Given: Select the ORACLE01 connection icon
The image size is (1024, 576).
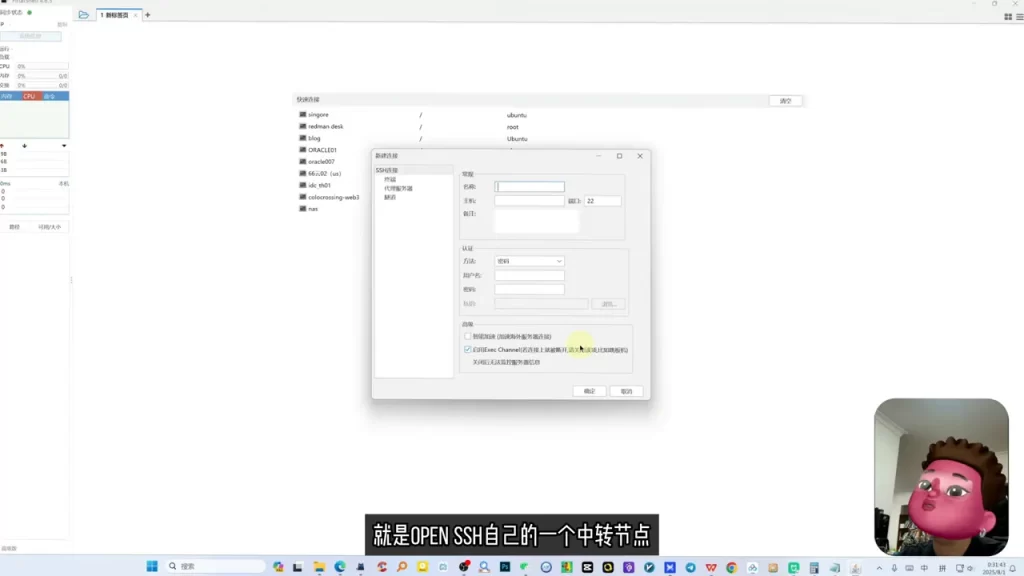Looking at the screenshot, I should pyautogui.click(x=302, y=150).
